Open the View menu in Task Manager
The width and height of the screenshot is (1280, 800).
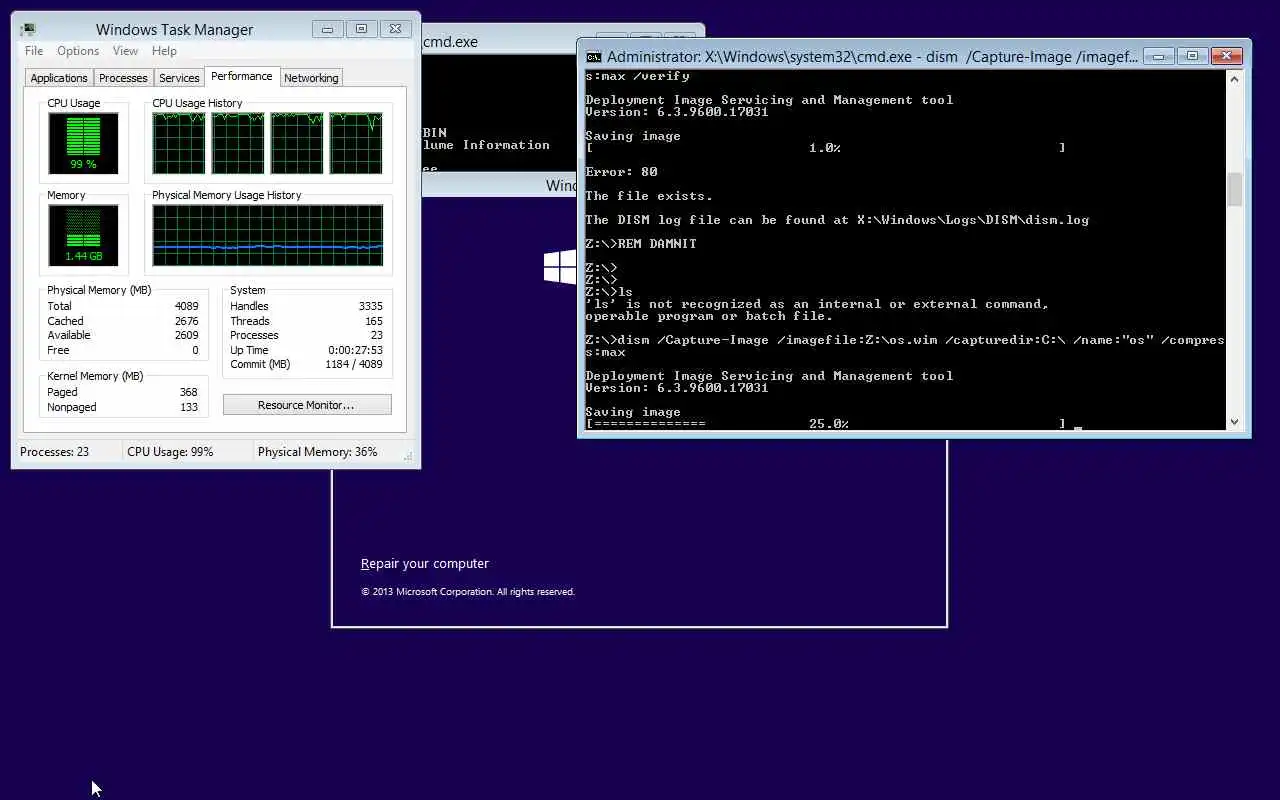[125, 51]
